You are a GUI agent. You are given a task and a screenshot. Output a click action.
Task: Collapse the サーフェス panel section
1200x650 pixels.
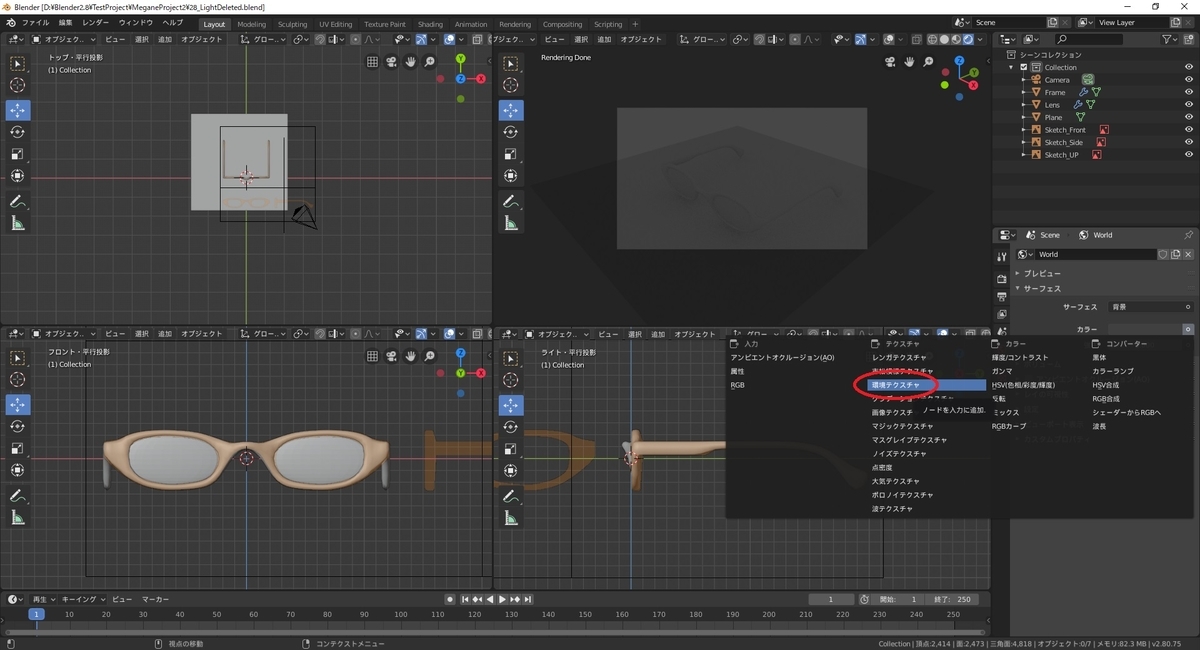1041,289
